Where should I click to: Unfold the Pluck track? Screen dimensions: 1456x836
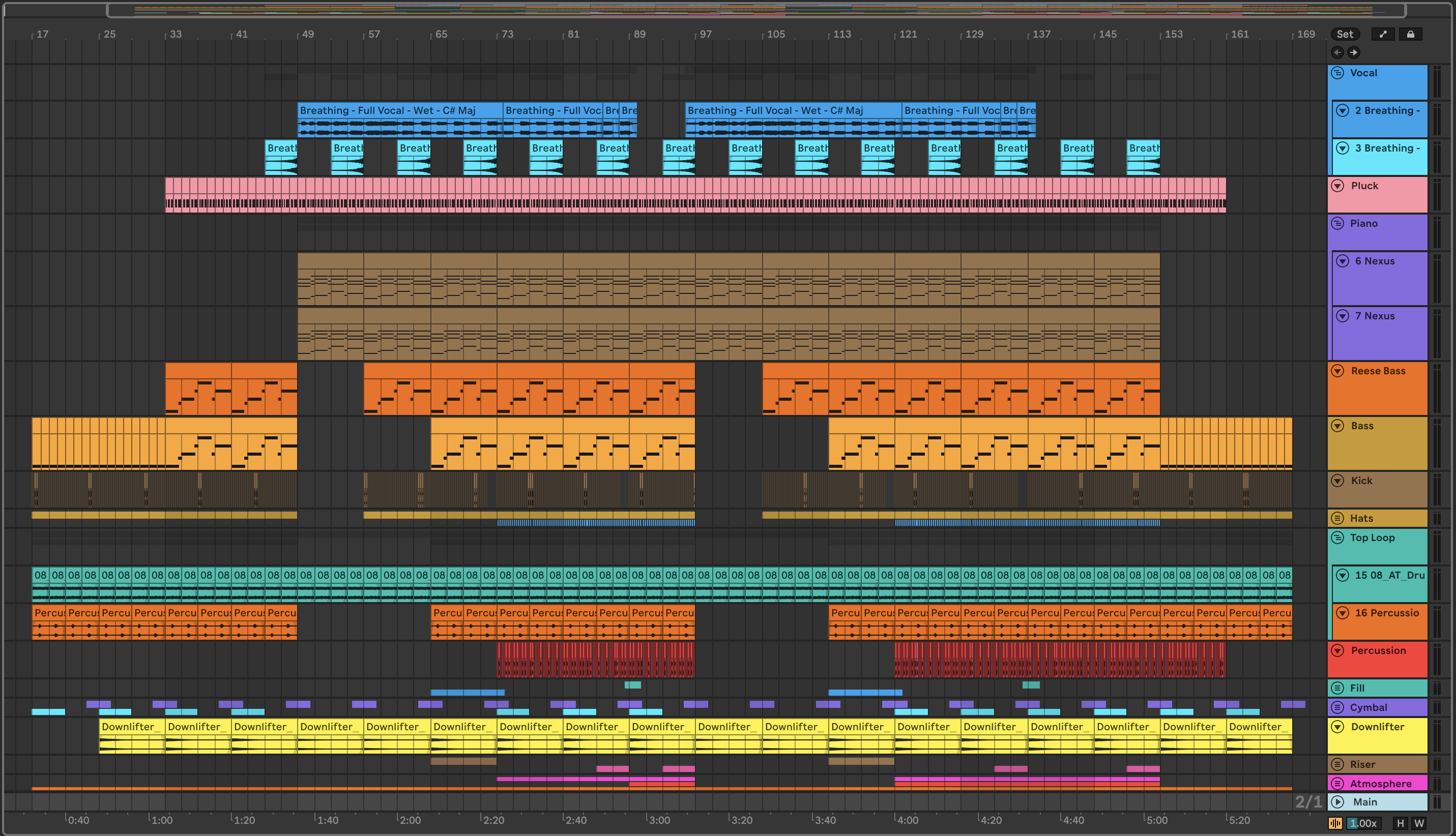pyautogui.click(x=1337, y=186)
